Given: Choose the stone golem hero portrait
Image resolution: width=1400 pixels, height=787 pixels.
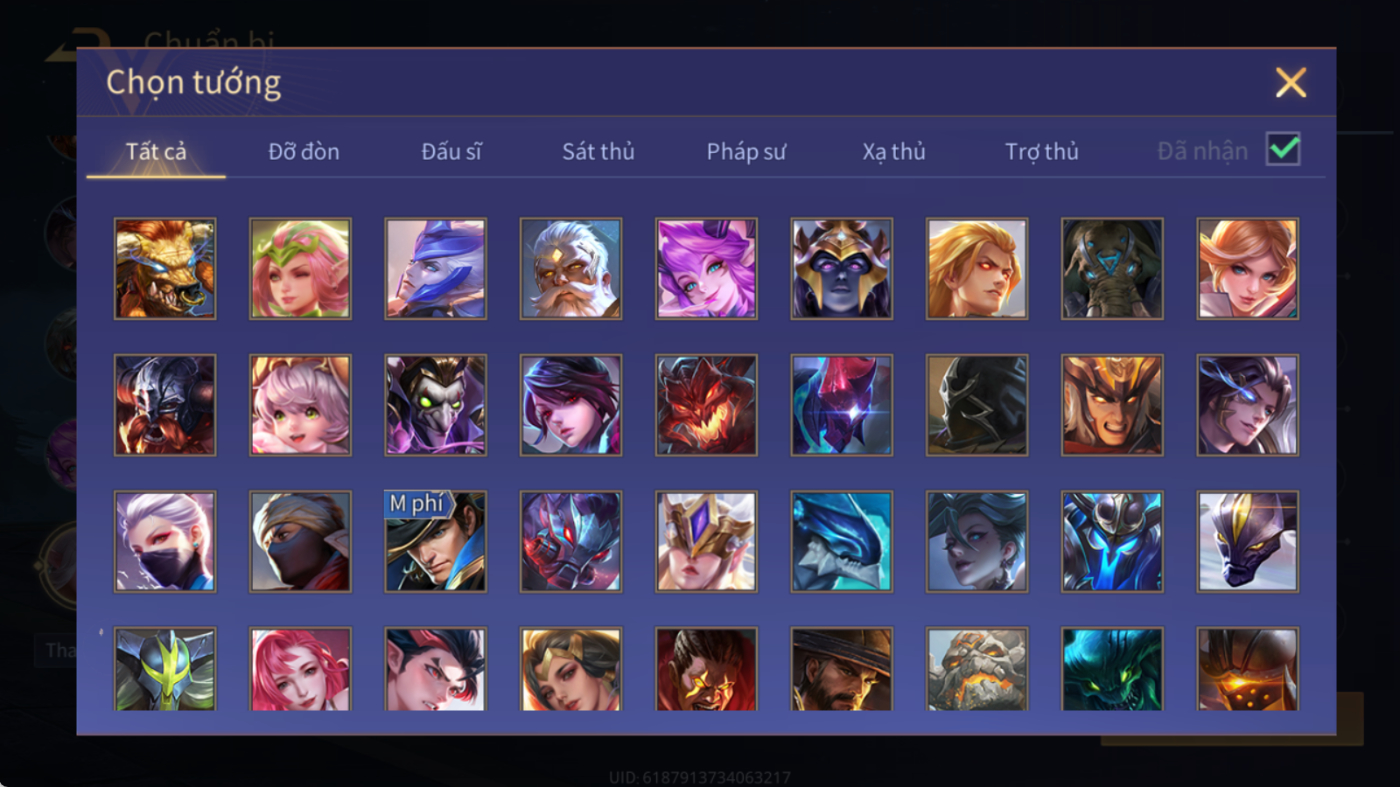Looking at the screenshot, I should (x=977, y=669).
